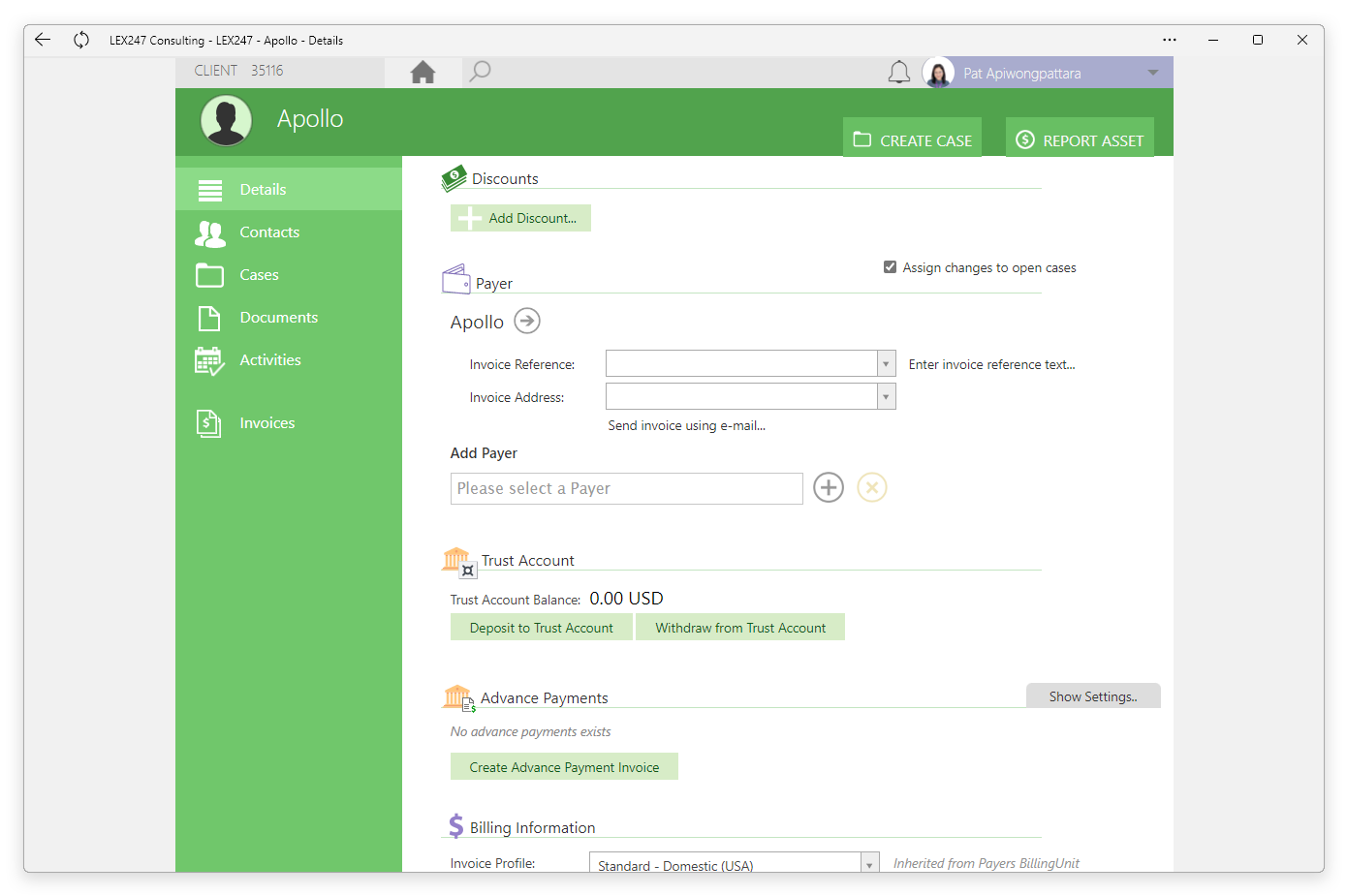
Task: Expand the user account dropdown arrow
Action: click(x=1153, y=73)
